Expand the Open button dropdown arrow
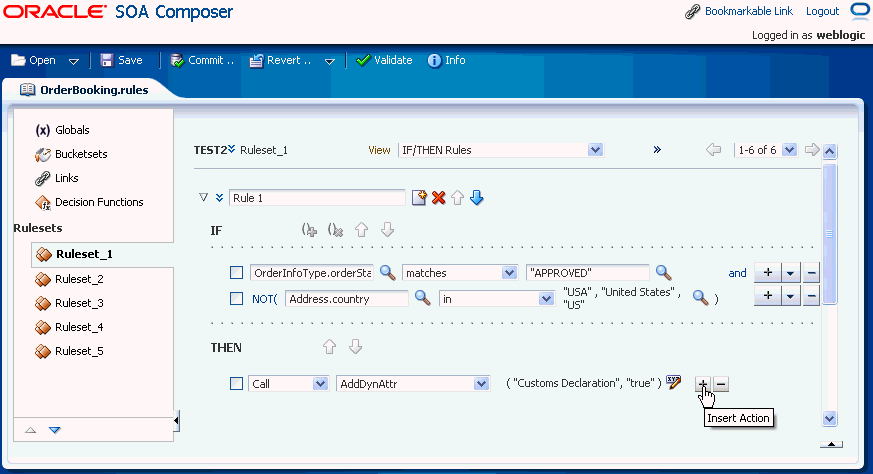This screenshot has height=474, width=873. (73, 61)
